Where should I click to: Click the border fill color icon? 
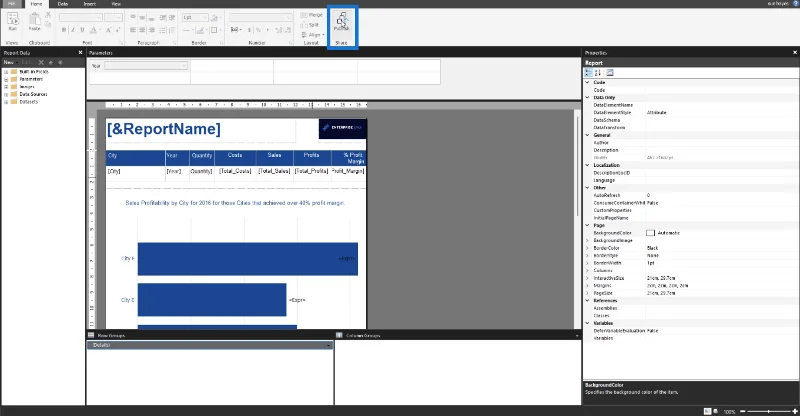(x=216, y=17)
